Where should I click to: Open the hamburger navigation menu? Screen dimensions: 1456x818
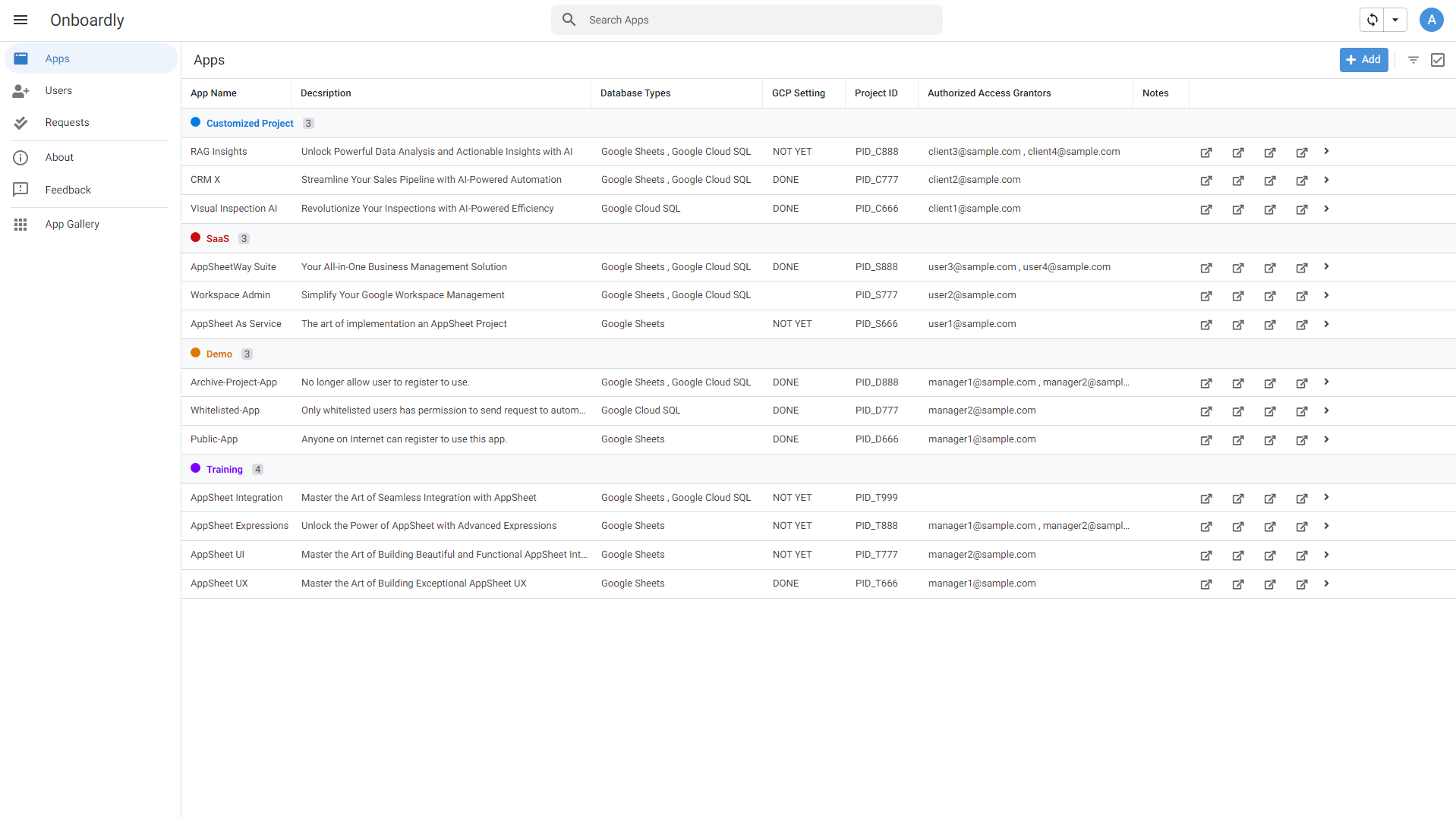pos(20,20)
